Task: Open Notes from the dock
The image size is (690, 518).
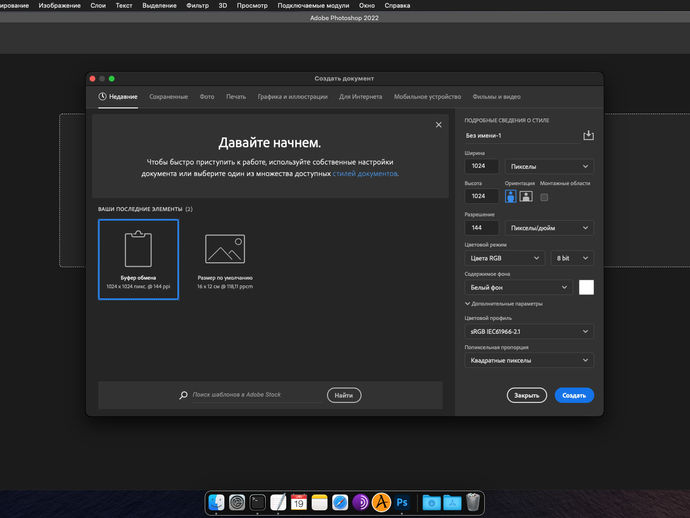Action: coord(319,502)
